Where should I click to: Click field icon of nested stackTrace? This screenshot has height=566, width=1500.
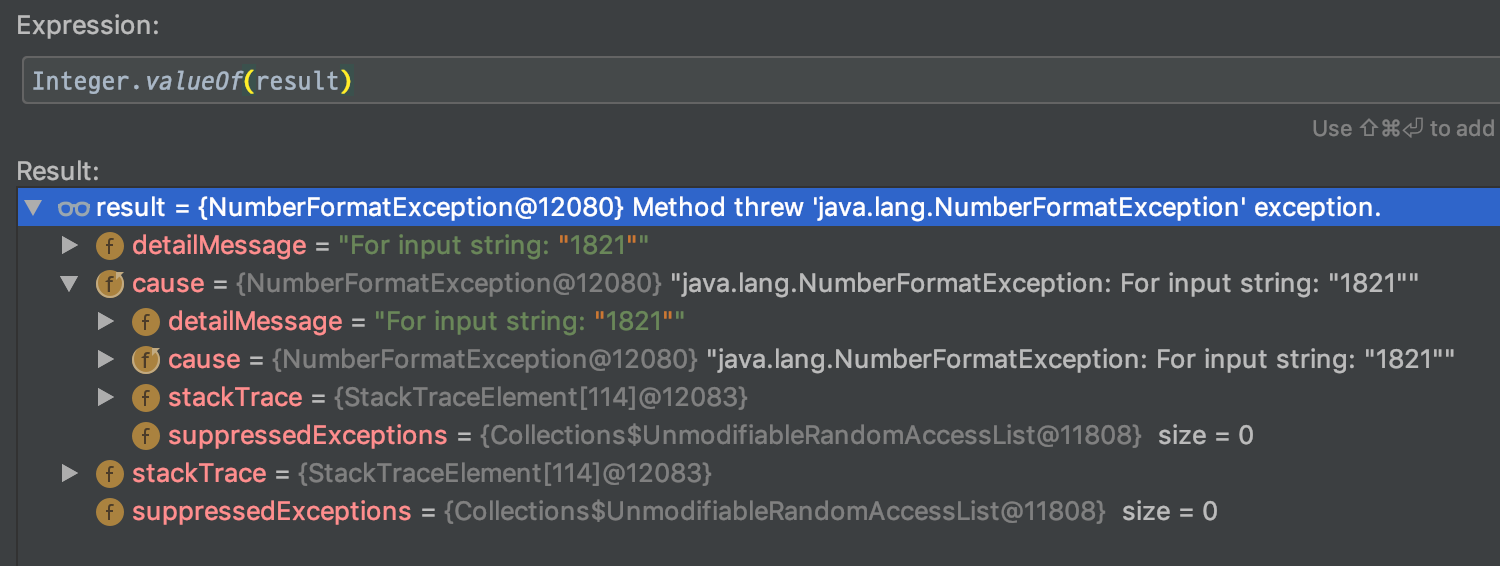click(145, 398)
